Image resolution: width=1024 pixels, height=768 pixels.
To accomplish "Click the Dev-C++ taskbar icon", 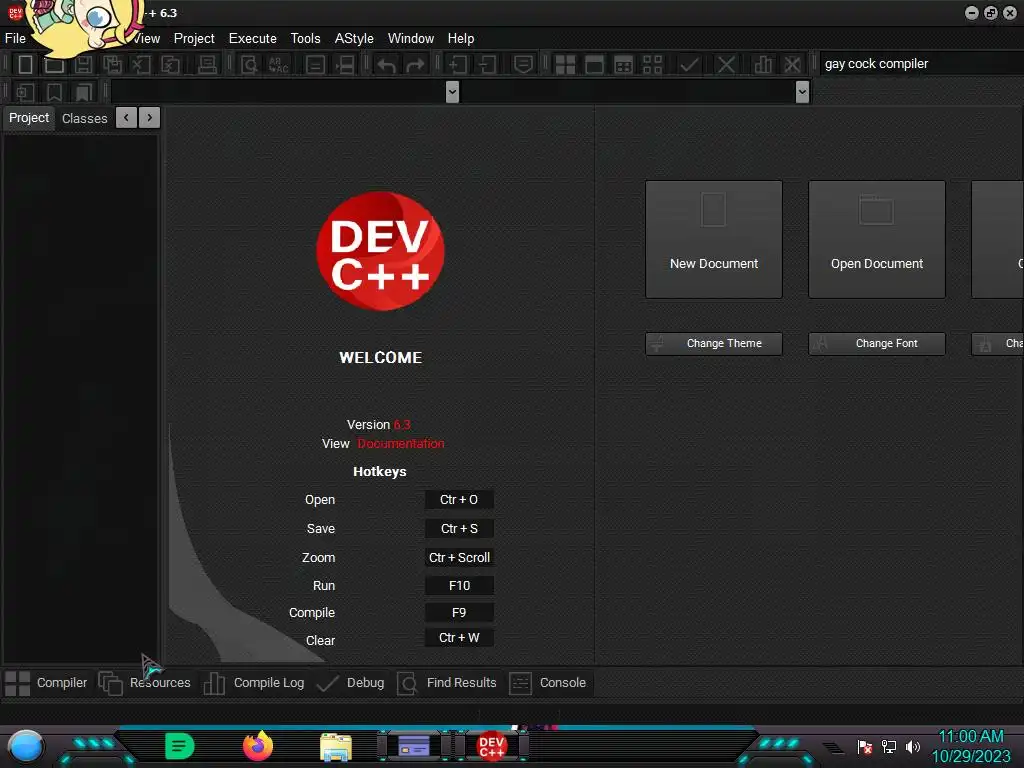I will 492,746.
